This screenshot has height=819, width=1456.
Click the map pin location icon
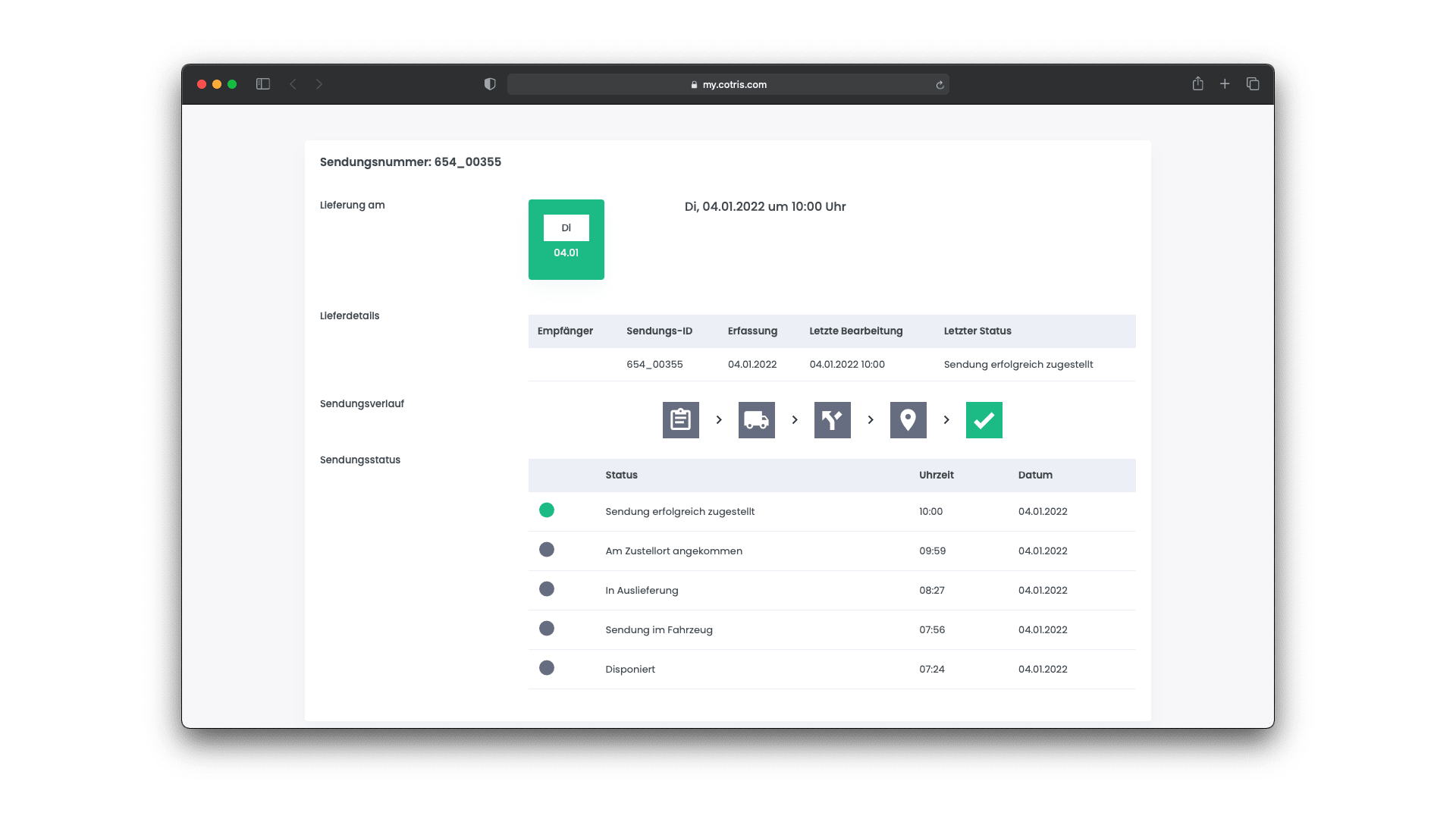[908, 420]
